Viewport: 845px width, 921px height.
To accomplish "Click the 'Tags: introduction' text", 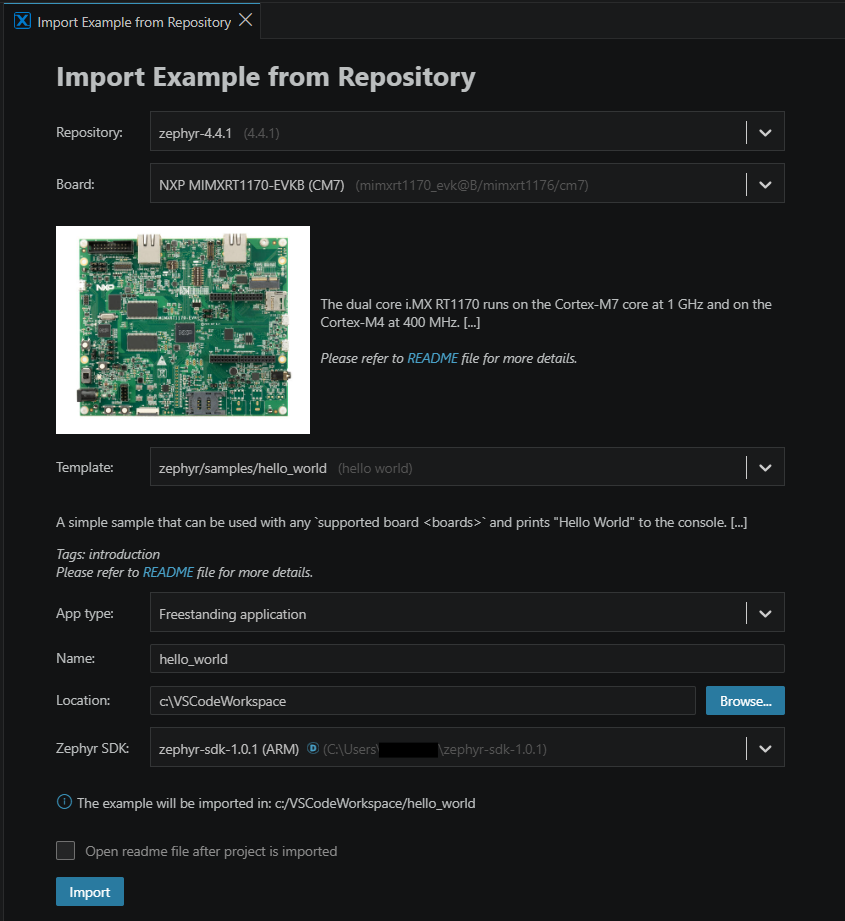I will [108, 554].
